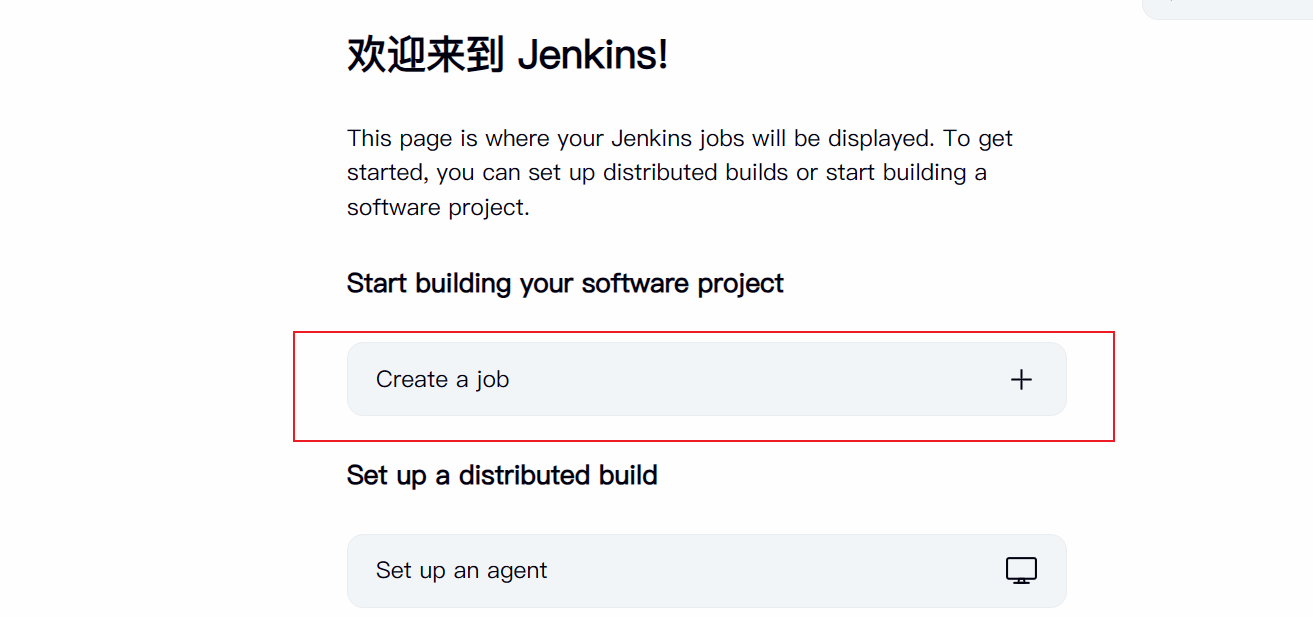Click the words "Jenkins jobs" in the paragraph
This screenshot has height=617, width=1313.
tap(677, 138)
